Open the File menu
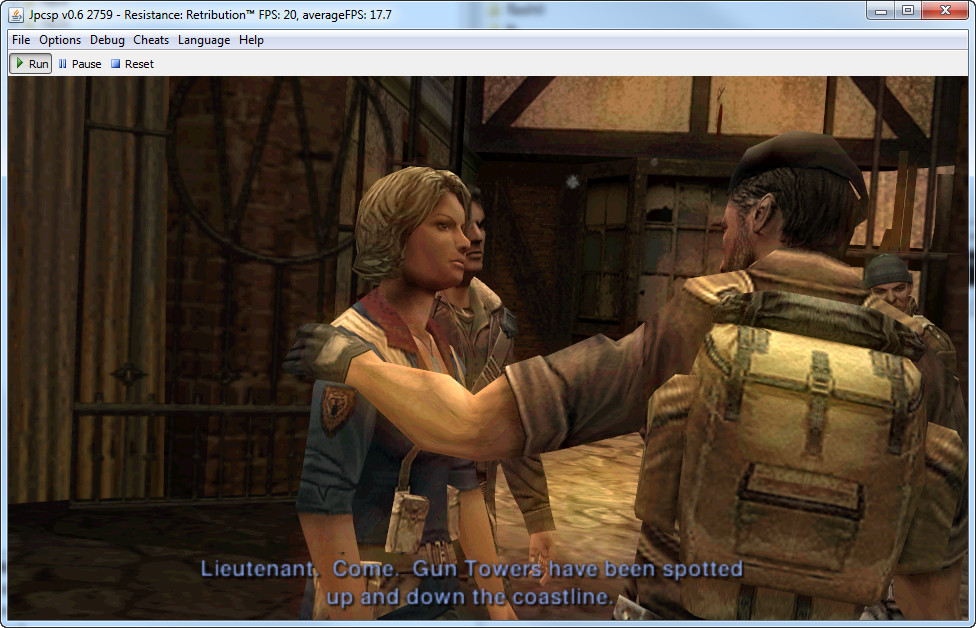Image resolution: width=976 pixels, height=628 pixels. coord(21,40)
